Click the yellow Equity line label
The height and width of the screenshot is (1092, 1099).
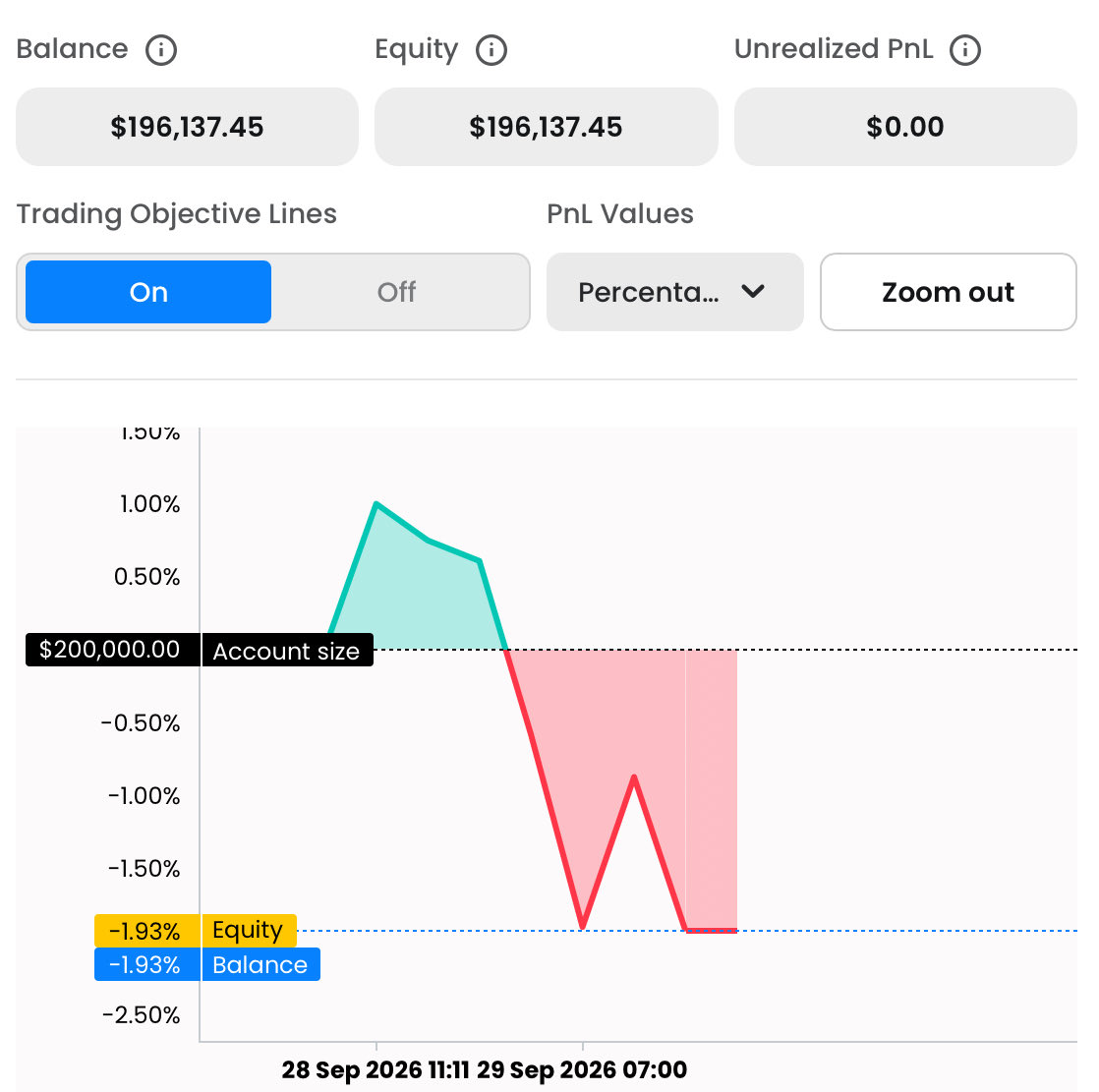click(249, 930)
